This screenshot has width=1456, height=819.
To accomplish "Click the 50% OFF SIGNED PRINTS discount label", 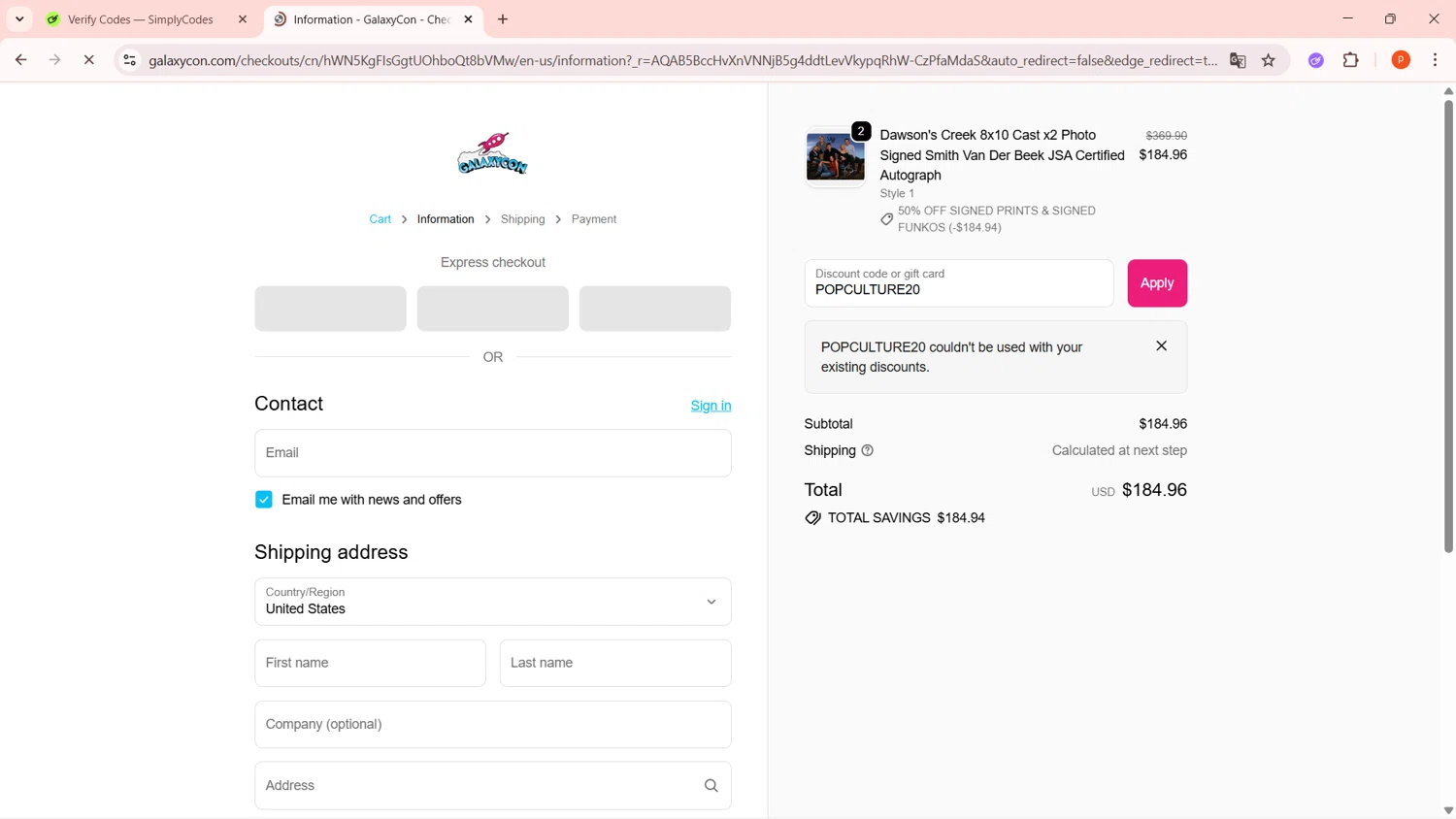I will pyautogui.click(x=997, y=219).
